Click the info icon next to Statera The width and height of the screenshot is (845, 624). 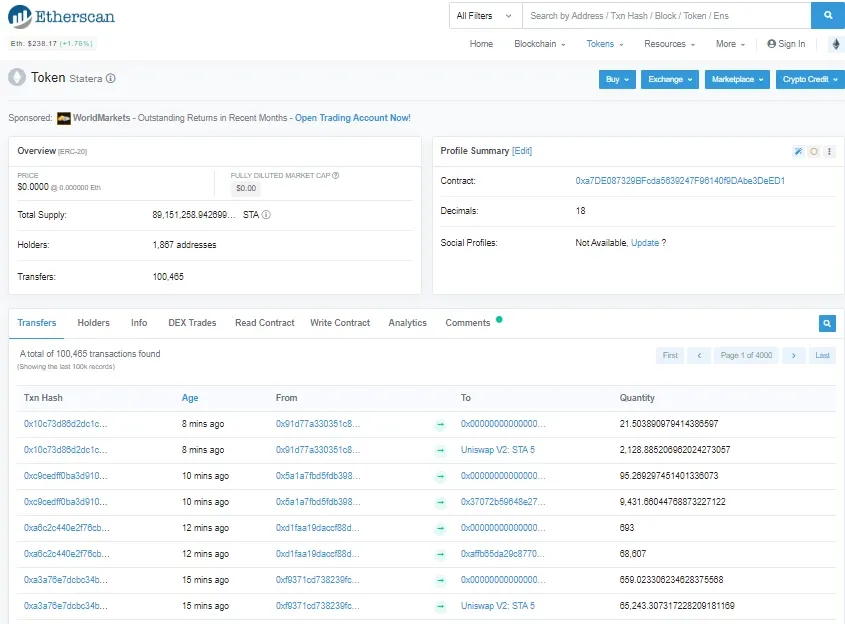(x=110, y=78)
